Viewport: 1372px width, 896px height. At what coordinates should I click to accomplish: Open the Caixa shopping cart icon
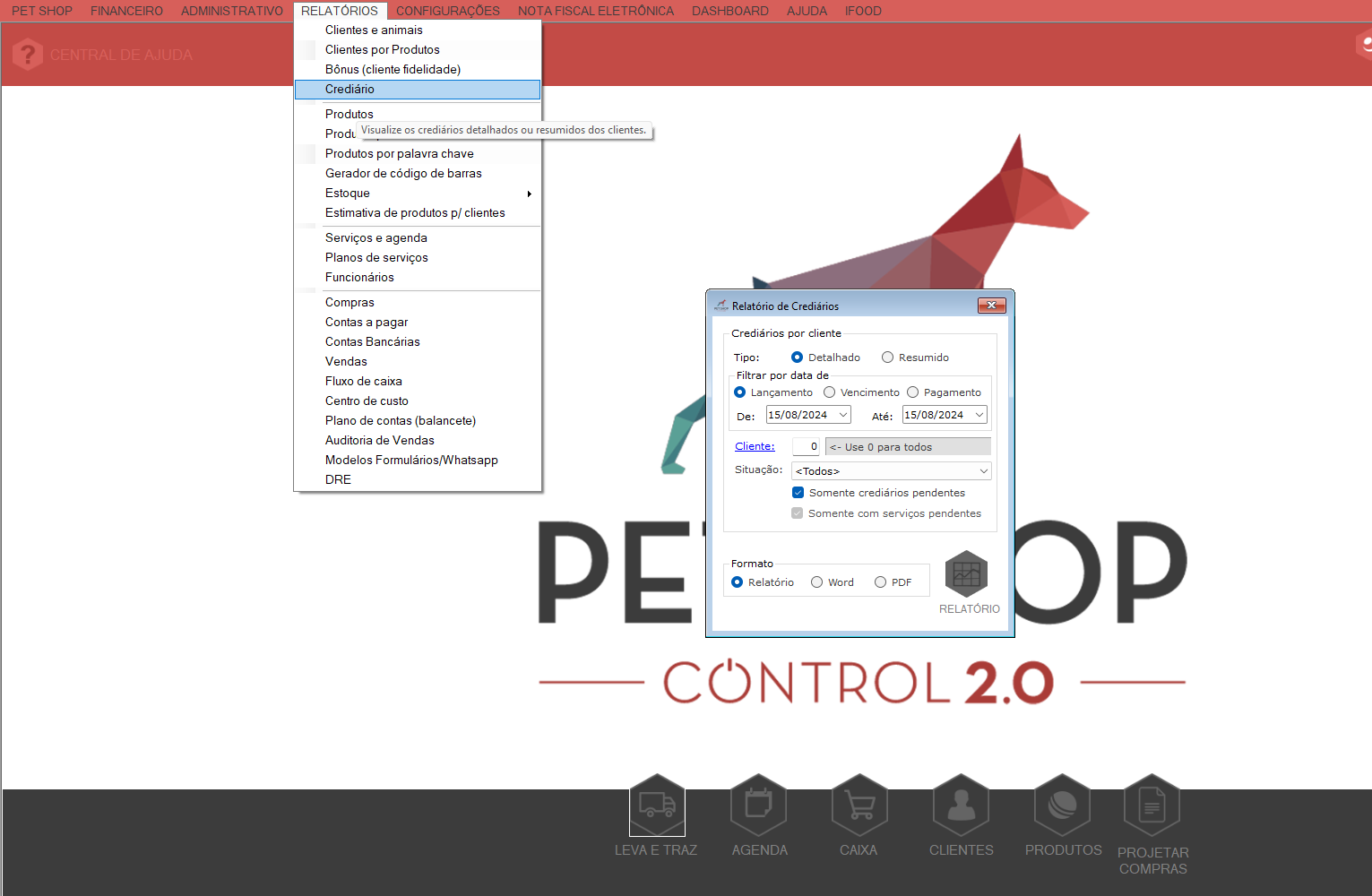(x=859, y=805)
